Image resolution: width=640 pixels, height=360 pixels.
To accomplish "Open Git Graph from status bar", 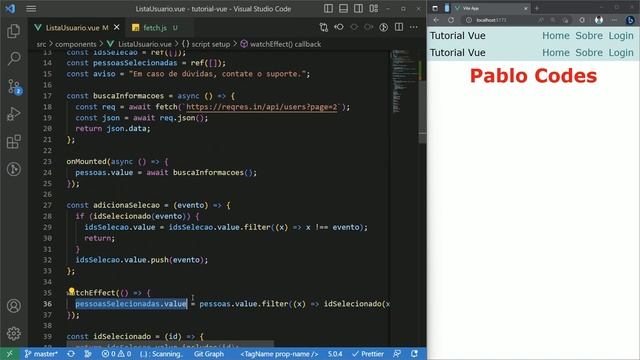I will (x=209, y=354).
